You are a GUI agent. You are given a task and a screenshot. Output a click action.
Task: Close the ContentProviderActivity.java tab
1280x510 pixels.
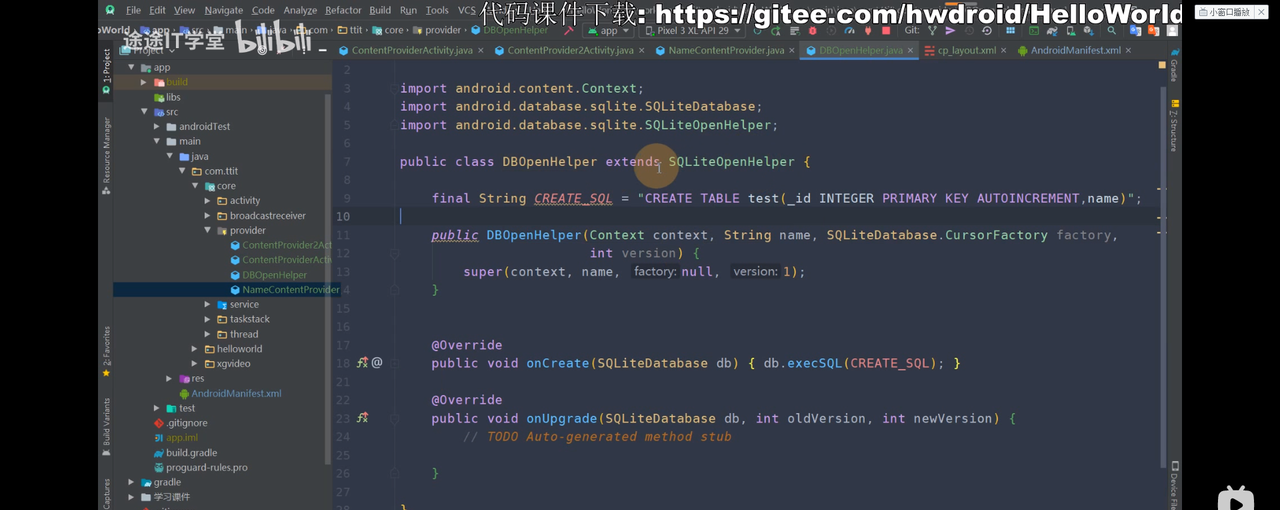(483, 50)
